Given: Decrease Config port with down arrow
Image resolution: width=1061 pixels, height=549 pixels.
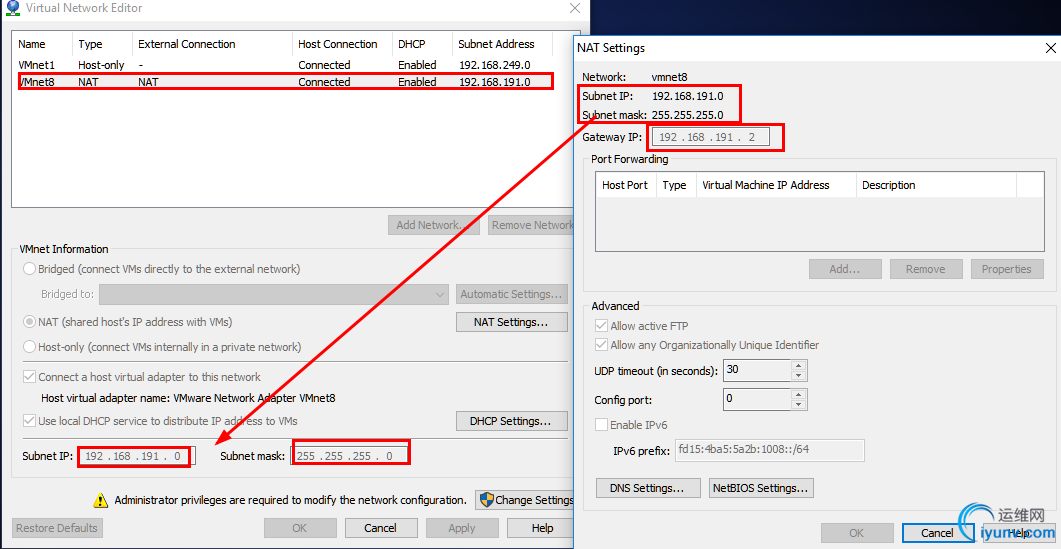Looking at the screenshot, I should pos(799,404).
